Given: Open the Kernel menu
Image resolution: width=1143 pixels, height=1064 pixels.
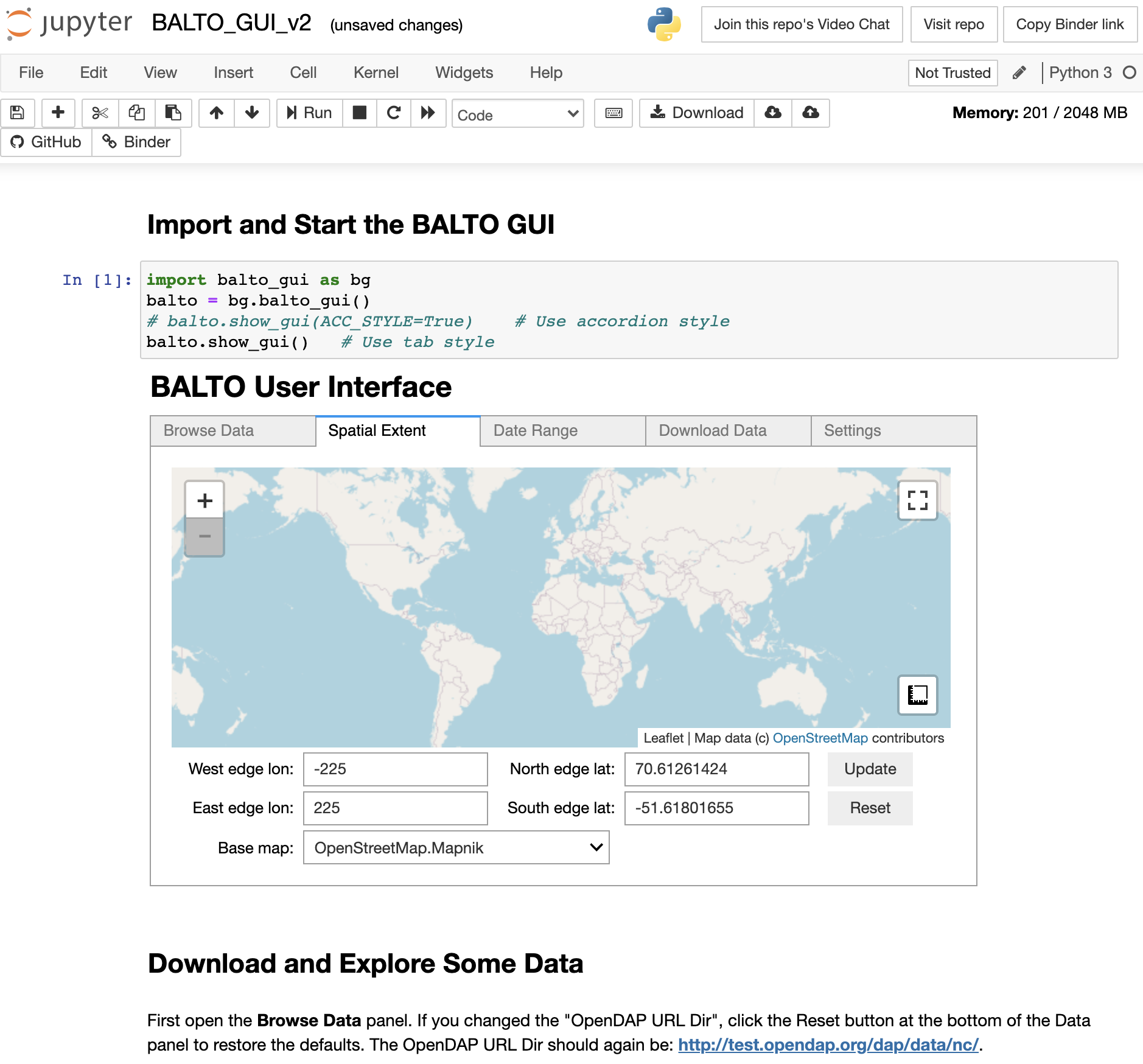Looking at the screenshot, I should (376, 73).
